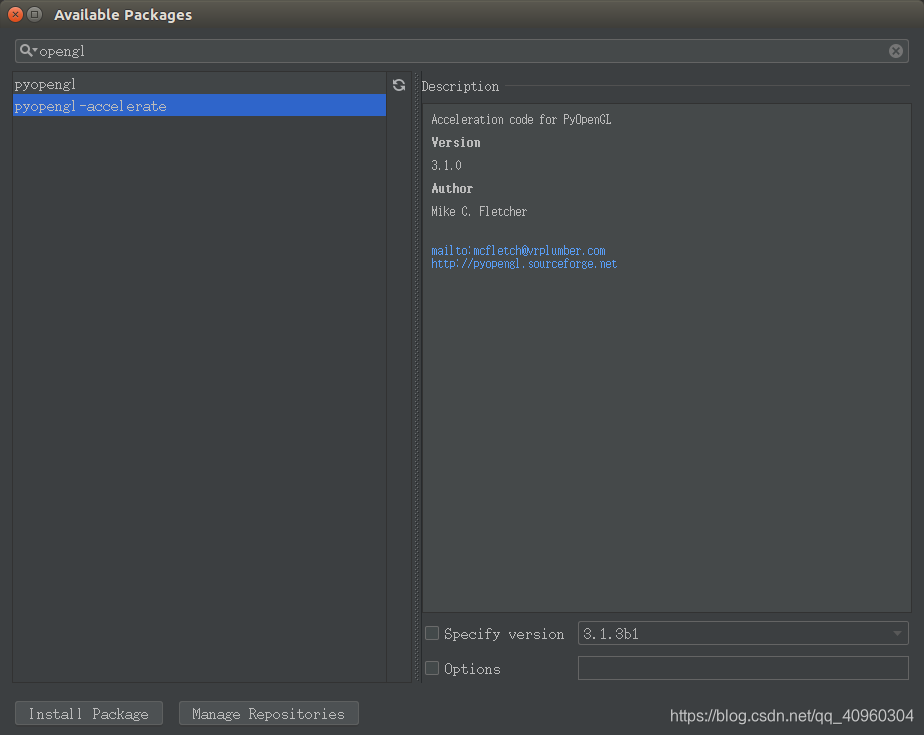The image size is (924, 735).
Task: Open the pyopengl.sourceforge.net link
Action: pos(524,263)
